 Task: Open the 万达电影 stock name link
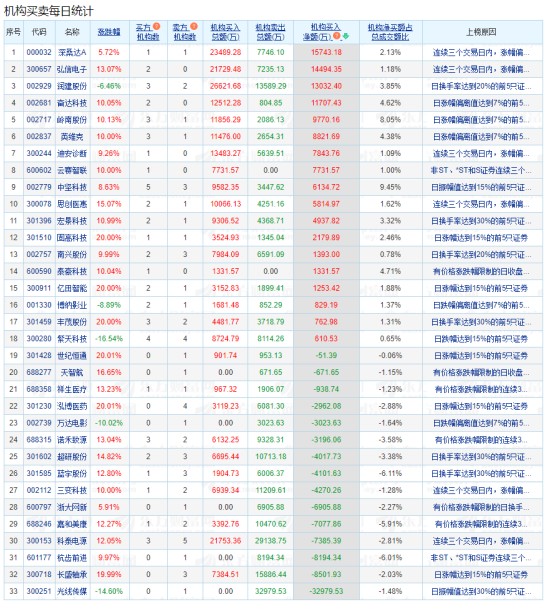(72, 423)
